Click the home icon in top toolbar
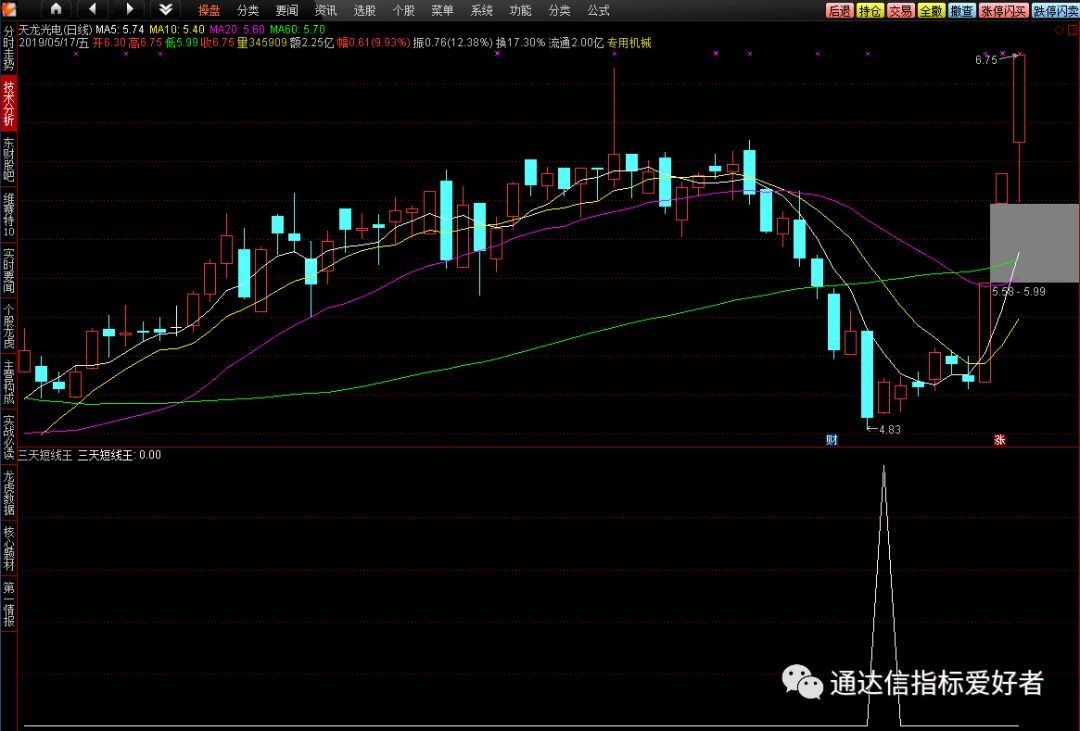 coord(56,9)
